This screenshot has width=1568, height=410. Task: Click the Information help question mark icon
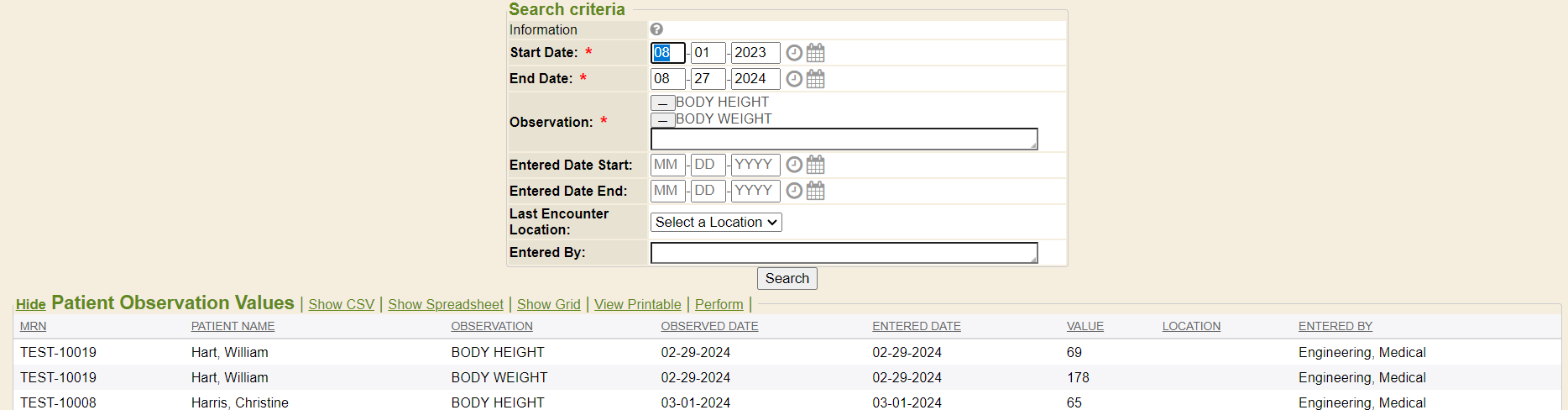(656, 29)
